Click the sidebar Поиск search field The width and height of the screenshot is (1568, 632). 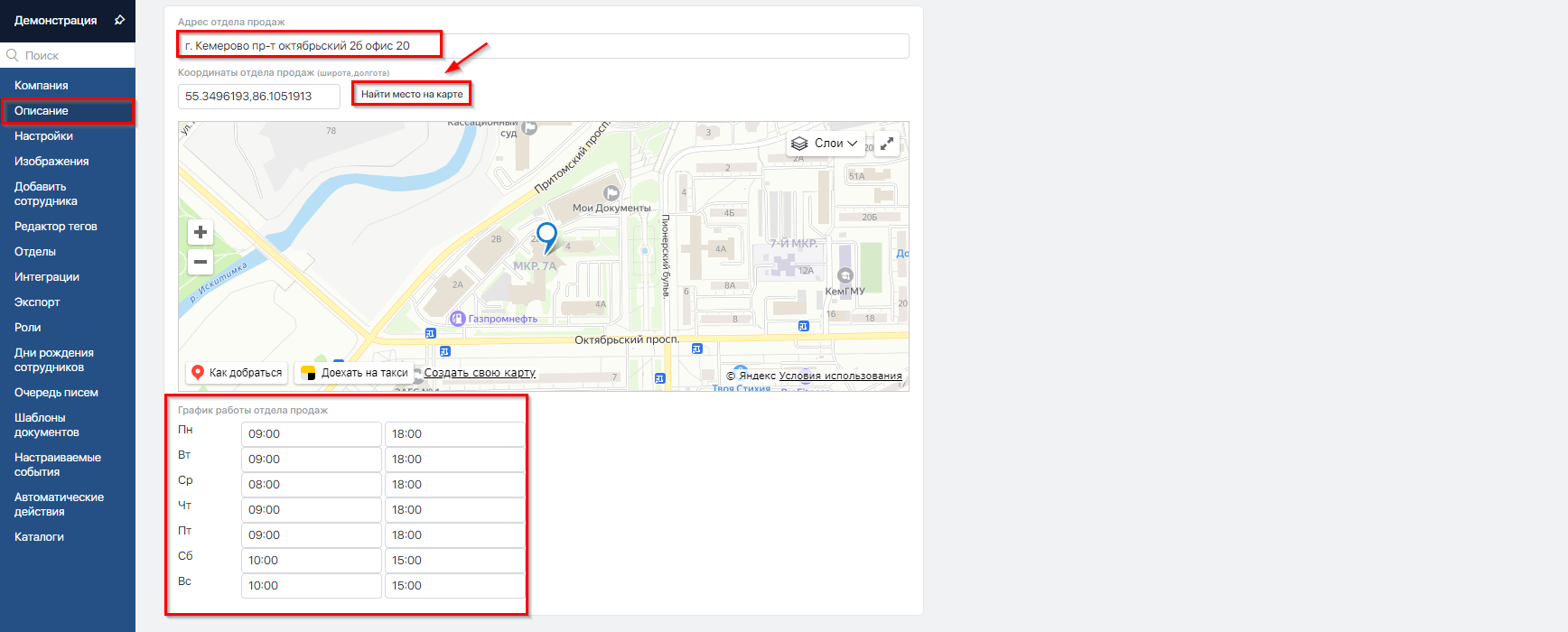pos(72,55)
